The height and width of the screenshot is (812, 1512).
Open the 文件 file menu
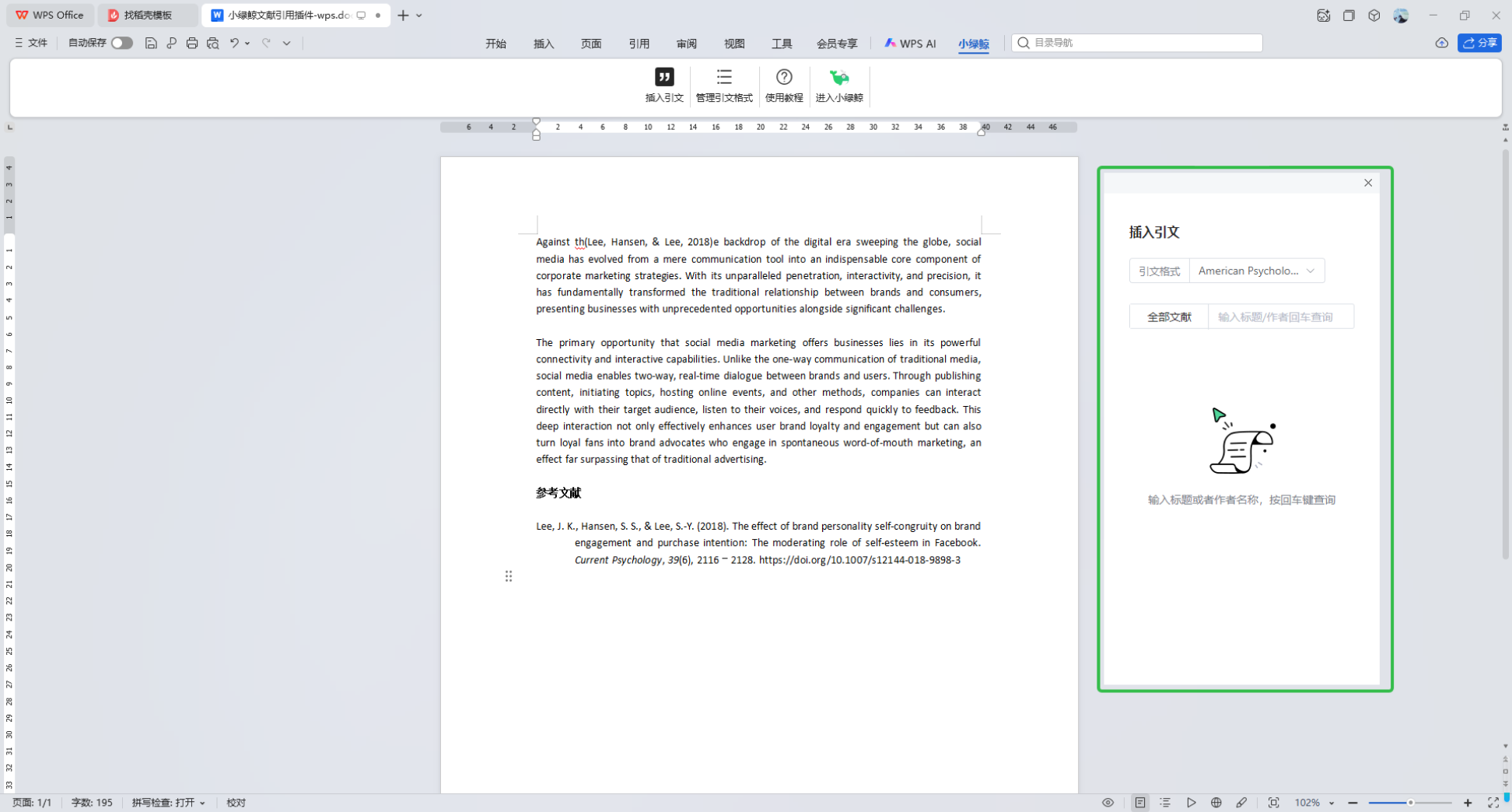point(31,44)
